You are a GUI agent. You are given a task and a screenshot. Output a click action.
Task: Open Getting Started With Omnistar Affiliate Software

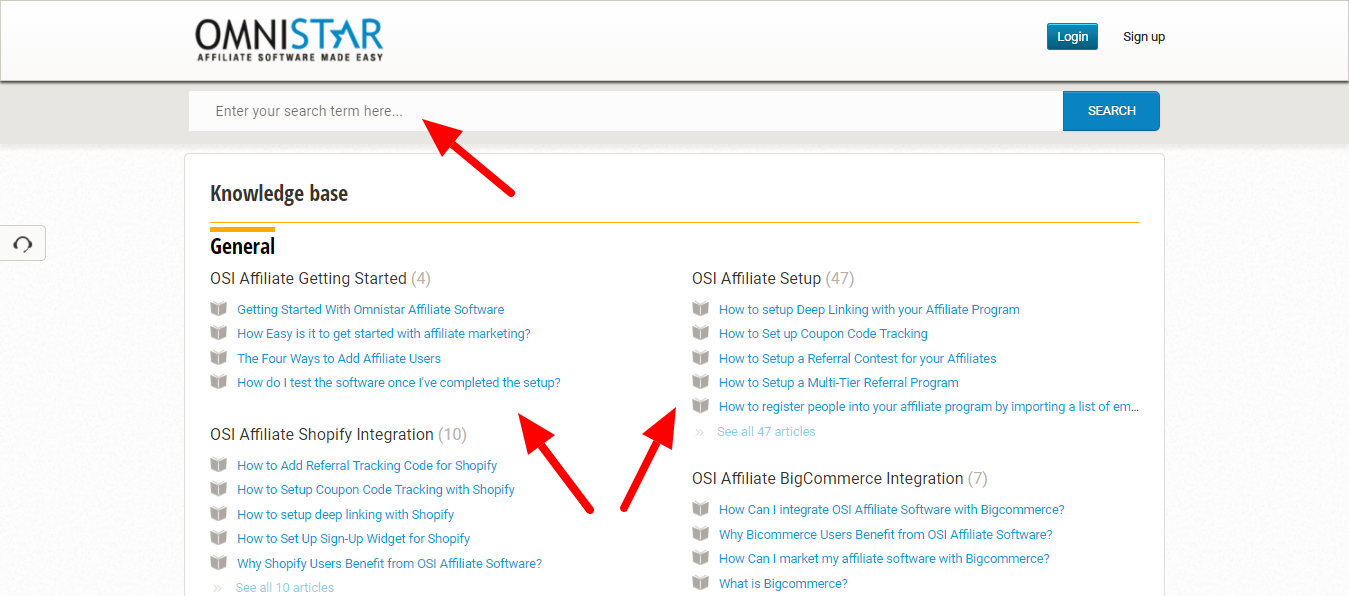(371, 310)
